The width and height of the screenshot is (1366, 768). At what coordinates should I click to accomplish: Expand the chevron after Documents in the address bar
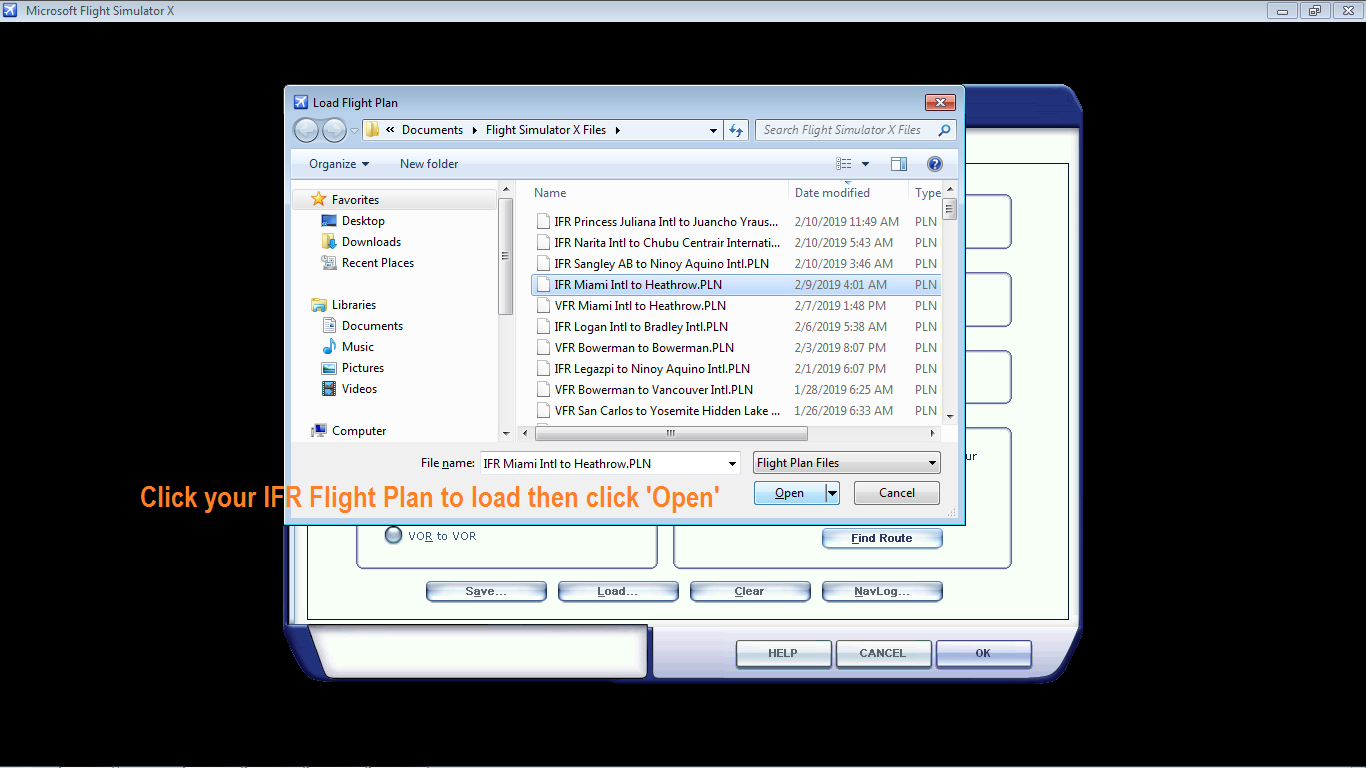[x=474, y=130]
